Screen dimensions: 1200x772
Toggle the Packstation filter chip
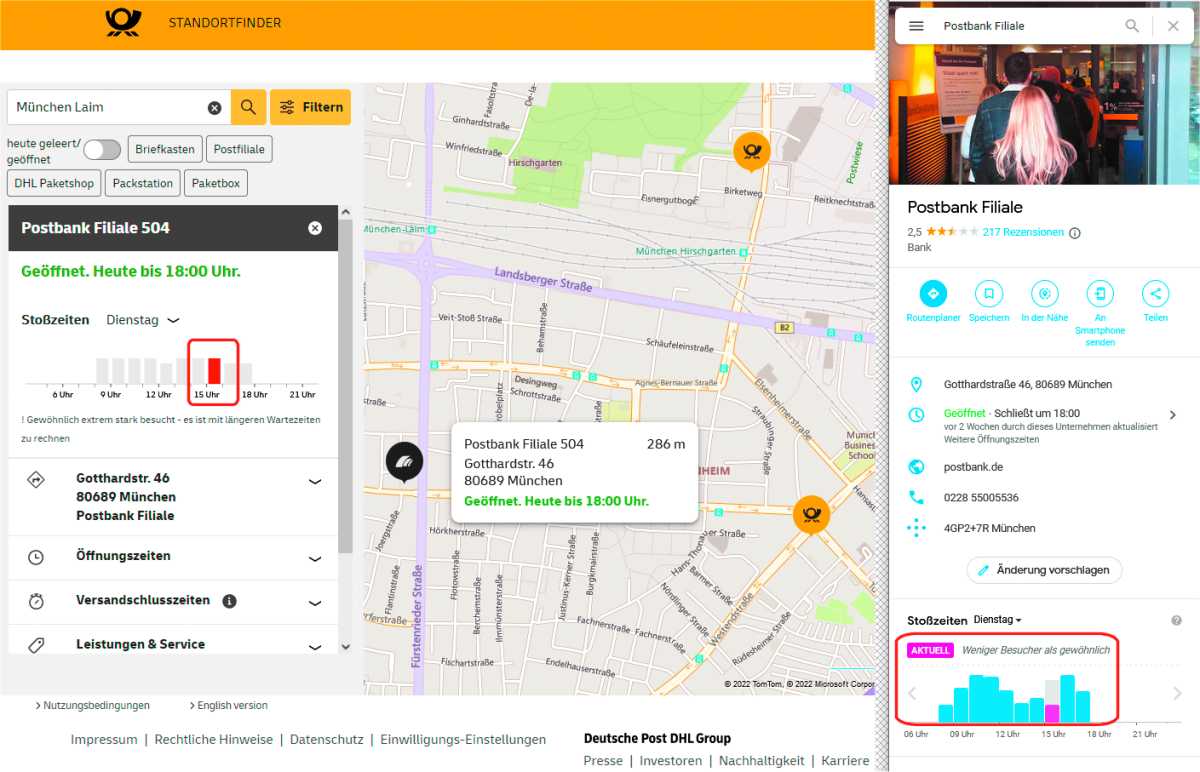143,183
